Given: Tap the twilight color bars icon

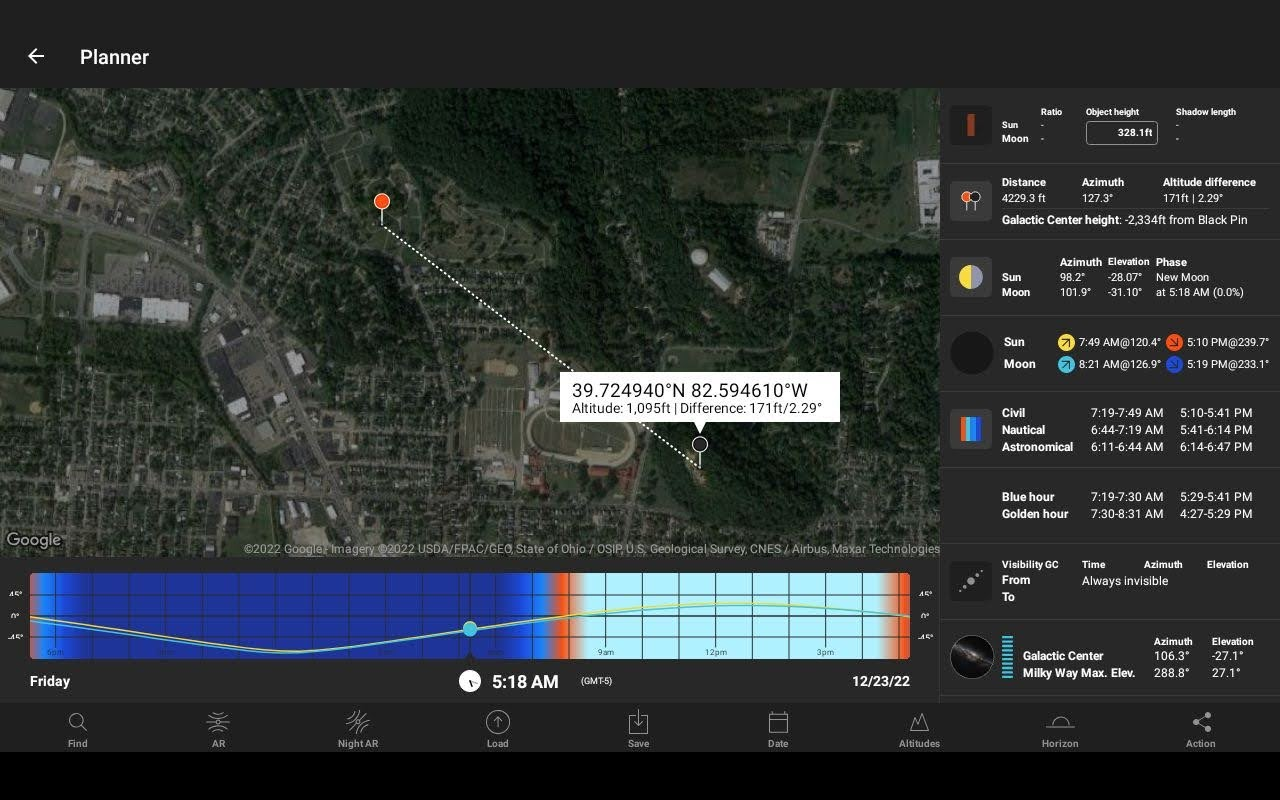Looking at the screenshot, I should coord(970,429).
